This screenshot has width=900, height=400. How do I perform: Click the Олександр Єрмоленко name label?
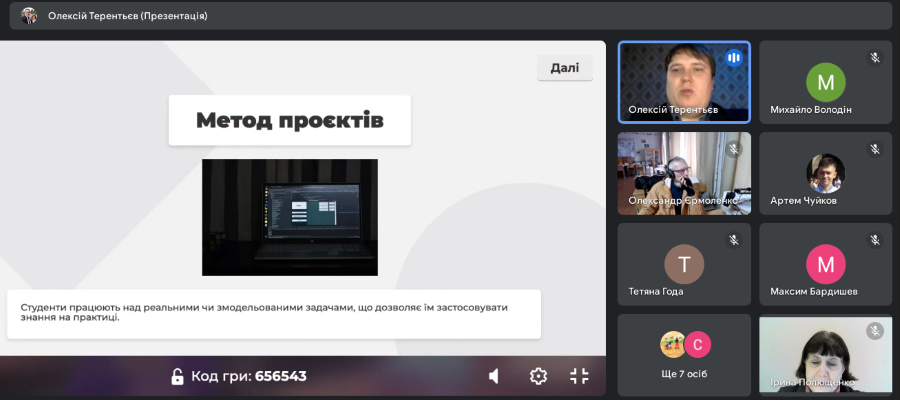[x=683, y=201]
